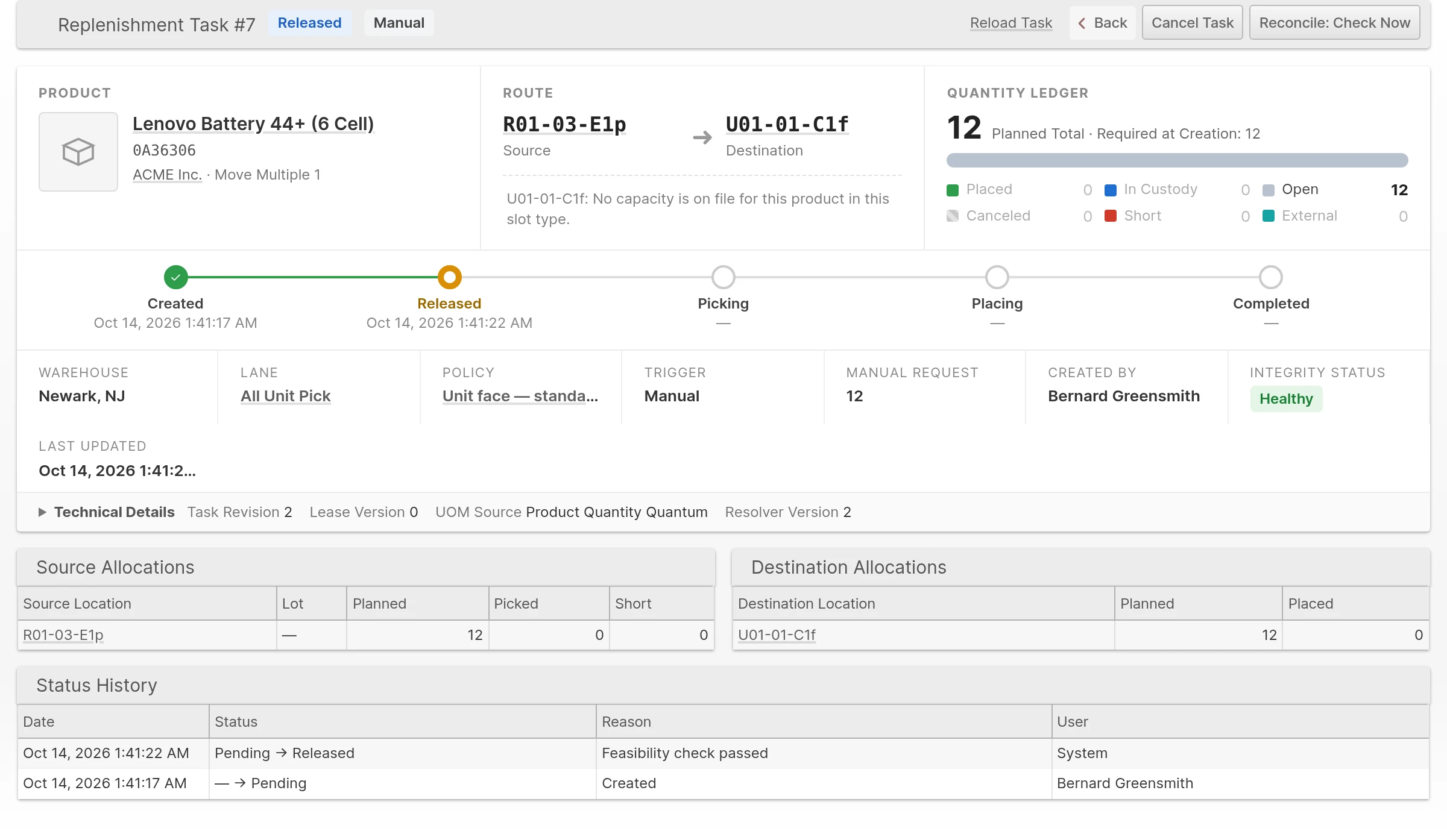The width and height of the screenshot is (1447, 840).
Task: Click the orange Released step marker
Action: 449,277
